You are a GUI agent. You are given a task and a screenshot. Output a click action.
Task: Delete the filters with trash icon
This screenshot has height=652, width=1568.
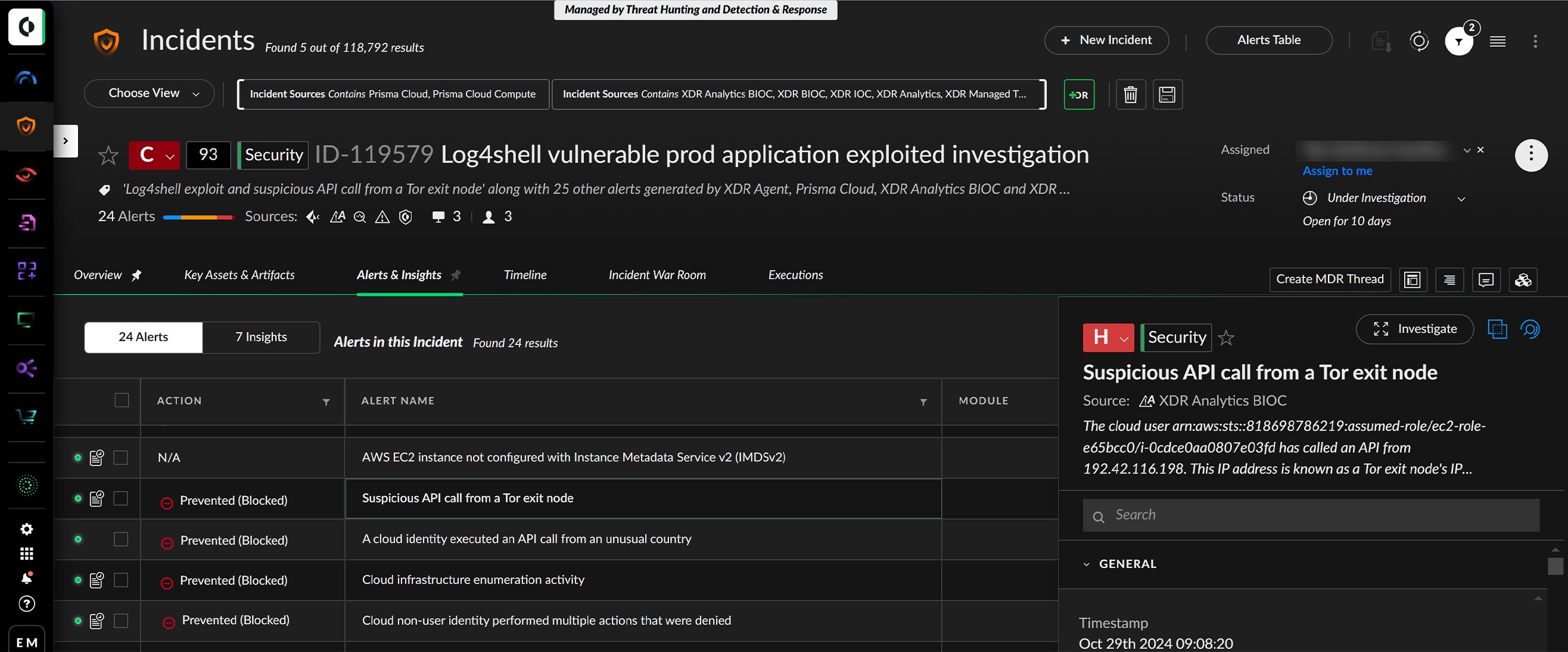tap(1130, 94)
